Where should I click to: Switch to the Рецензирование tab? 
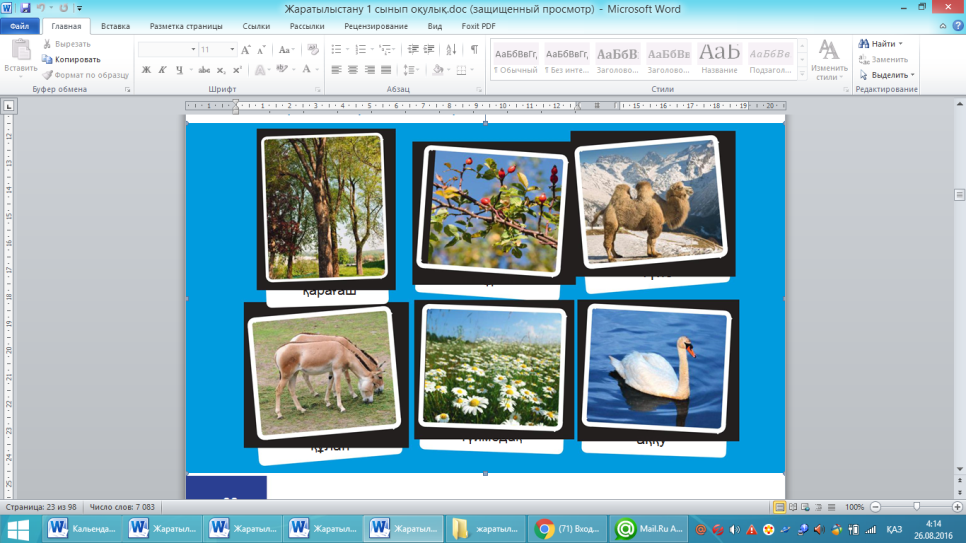coord(376,27)
